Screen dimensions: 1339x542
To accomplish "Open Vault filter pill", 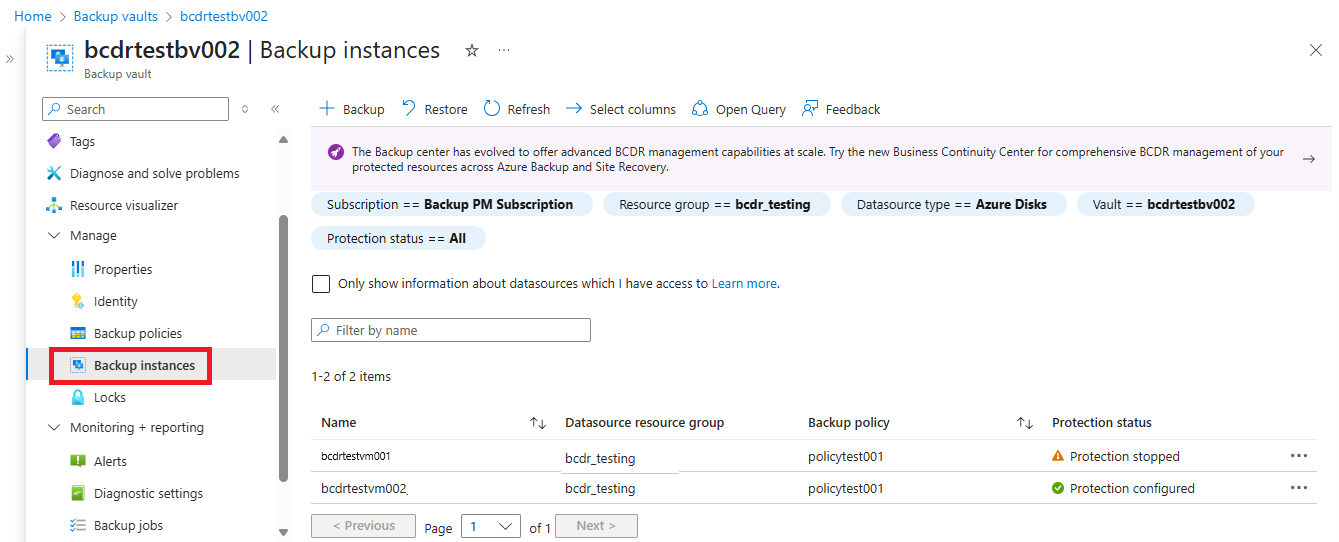I will click(1164, 204).
